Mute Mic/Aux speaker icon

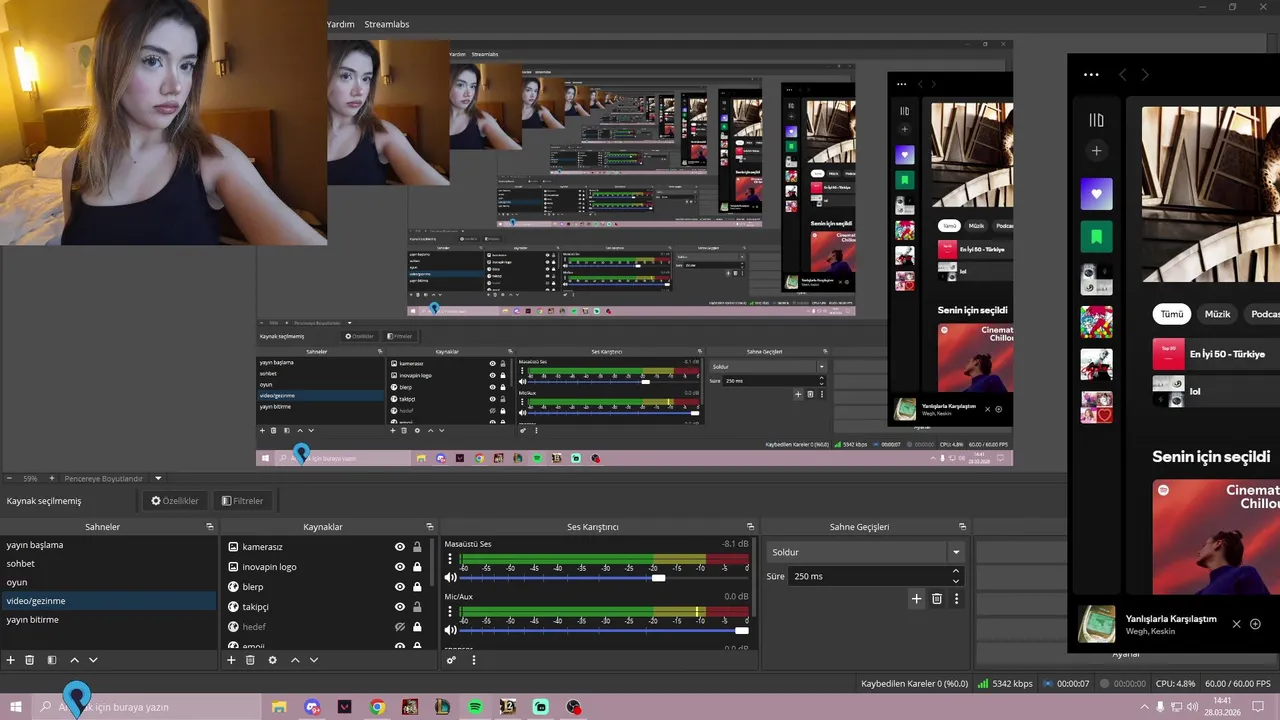[x=451, y=630]
